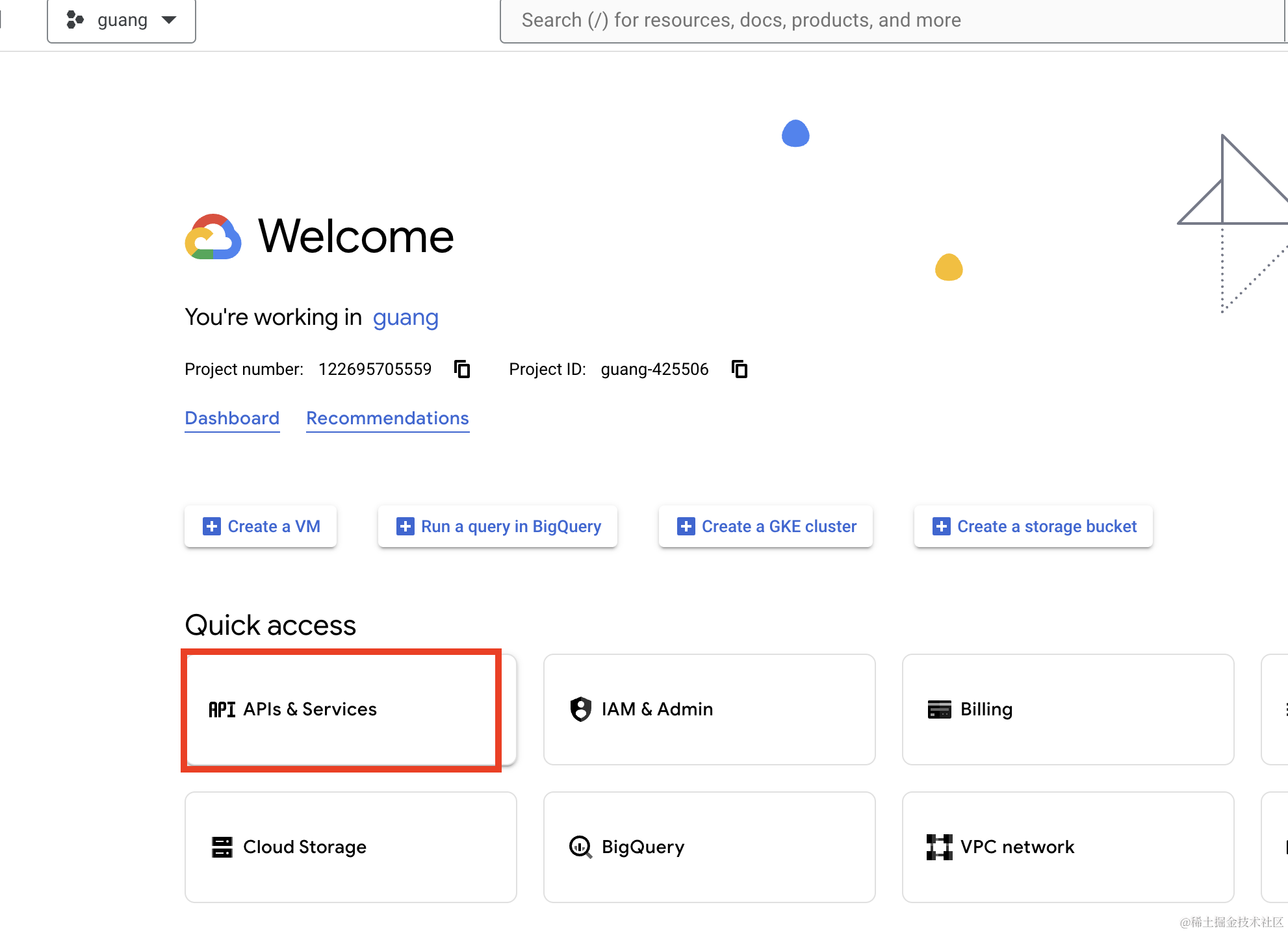The width and height of the screenshot is (1288, 933).
Task: Click the Billing card icon
Action: [x=939, y=709]
